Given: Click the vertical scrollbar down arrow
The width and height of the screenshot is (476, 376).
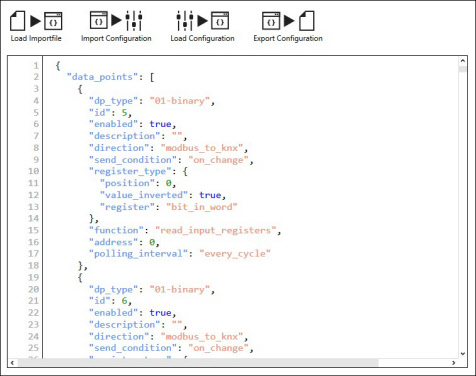Looking at the screenshot, I should click(x=462, y=354).
